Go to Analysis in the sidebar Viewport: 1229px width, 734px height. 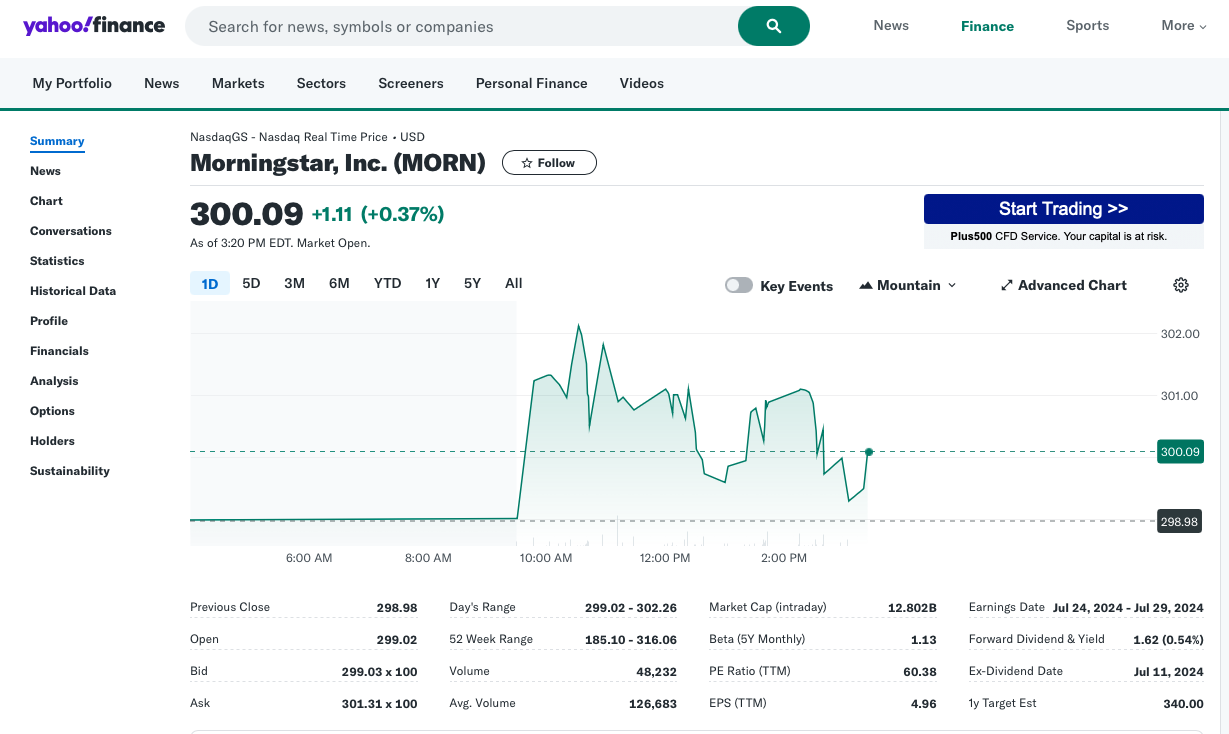tap(54, 381)
